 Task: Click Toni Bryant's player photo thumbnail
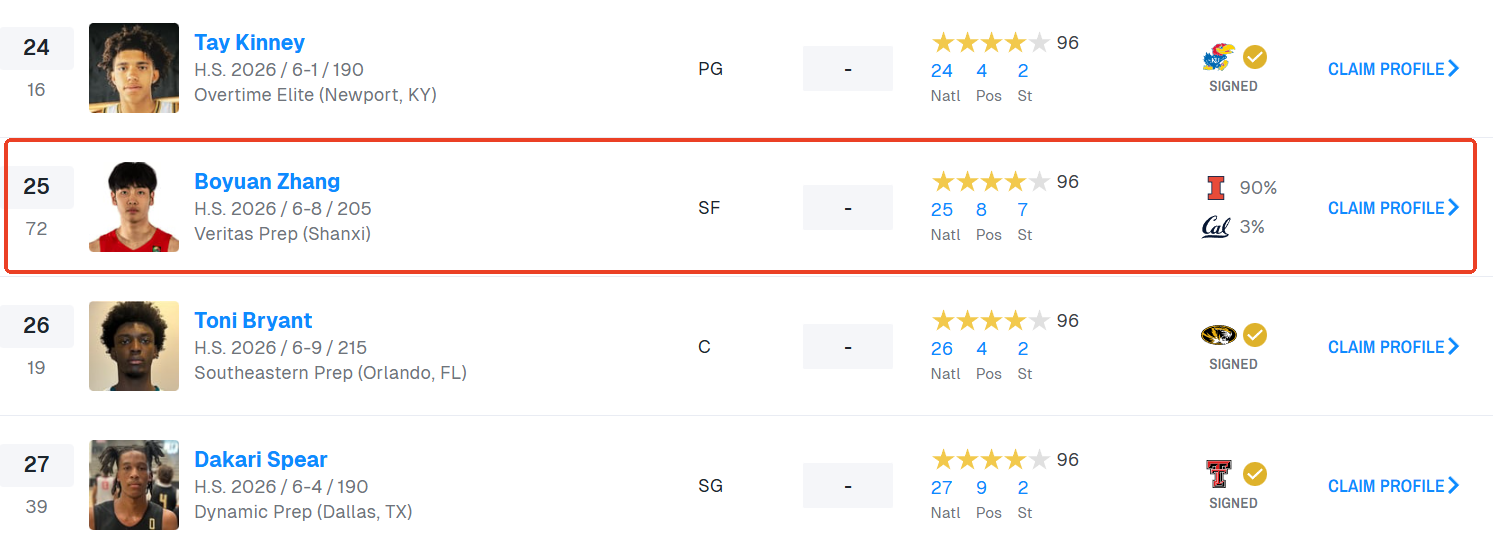(134, 346)
